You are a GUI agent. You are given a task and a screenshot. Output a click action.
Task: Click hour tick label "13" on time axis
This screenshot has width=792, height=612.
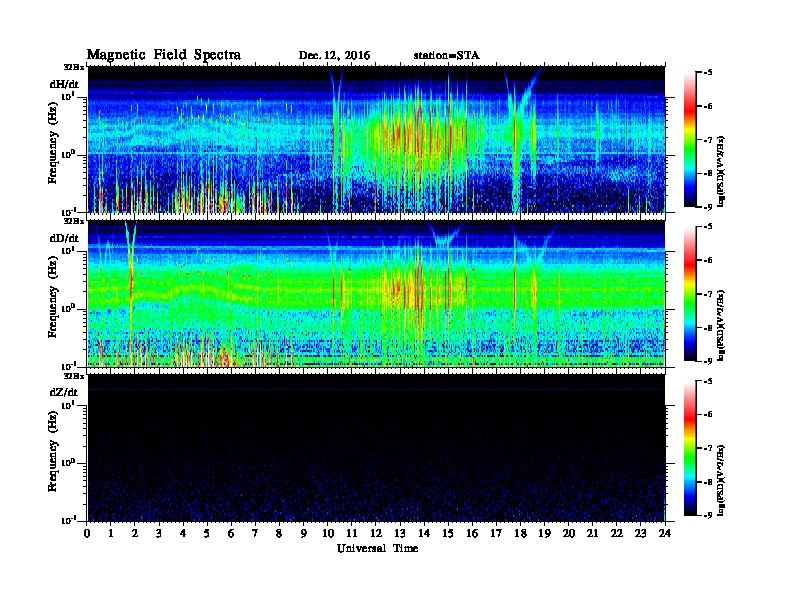(x=400, y=533)
